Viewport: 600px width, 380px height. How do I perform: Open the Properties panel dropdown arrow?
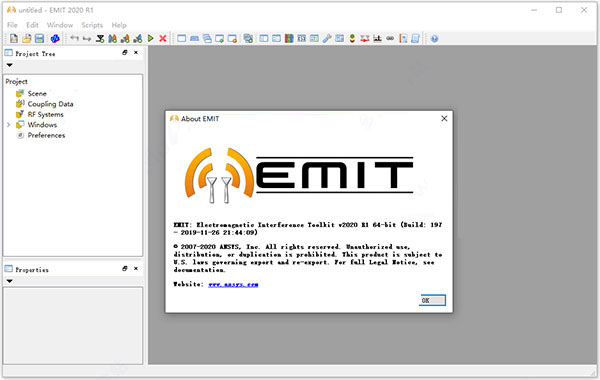[x=10, y=281]
